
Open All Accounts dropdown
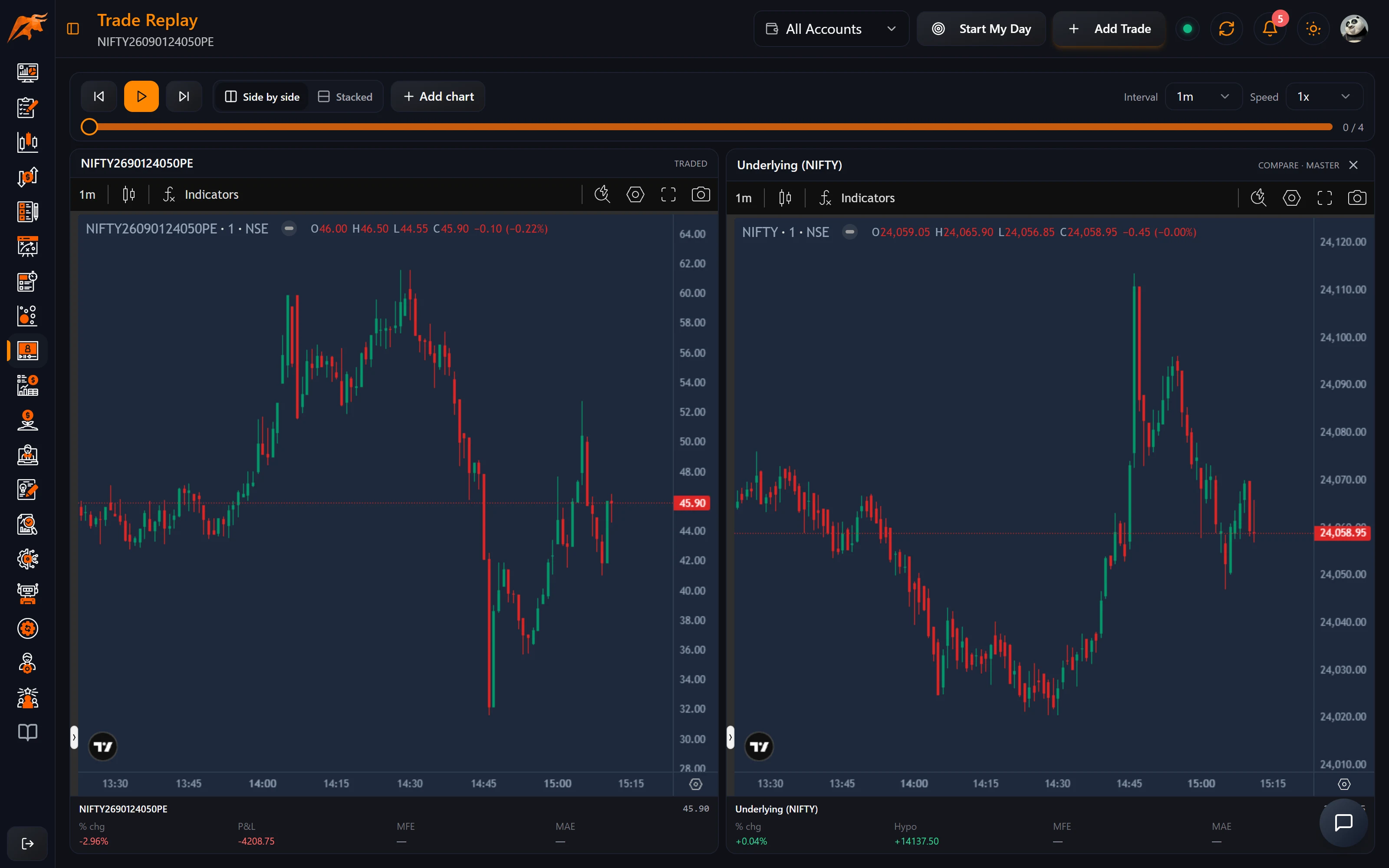[x=831, y=29]
